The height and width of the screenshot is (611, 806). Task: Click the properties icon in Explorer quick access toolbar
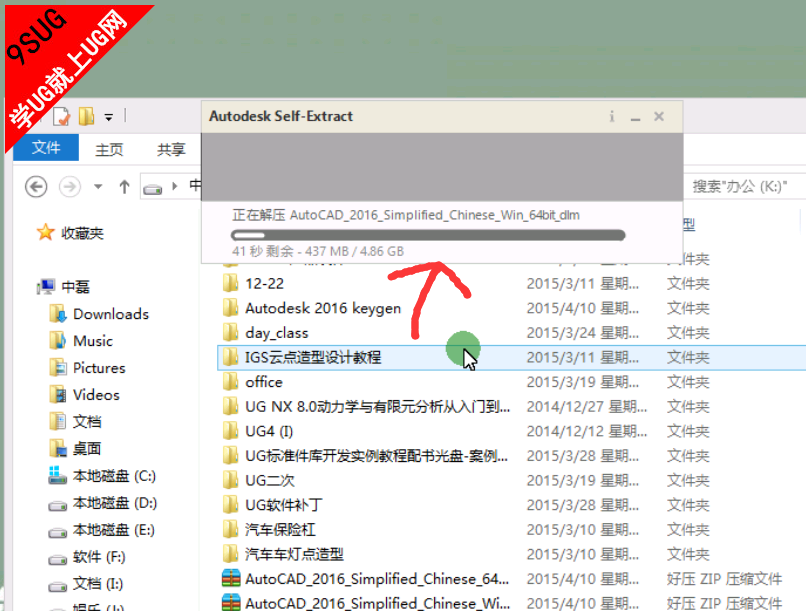[62, 117]
